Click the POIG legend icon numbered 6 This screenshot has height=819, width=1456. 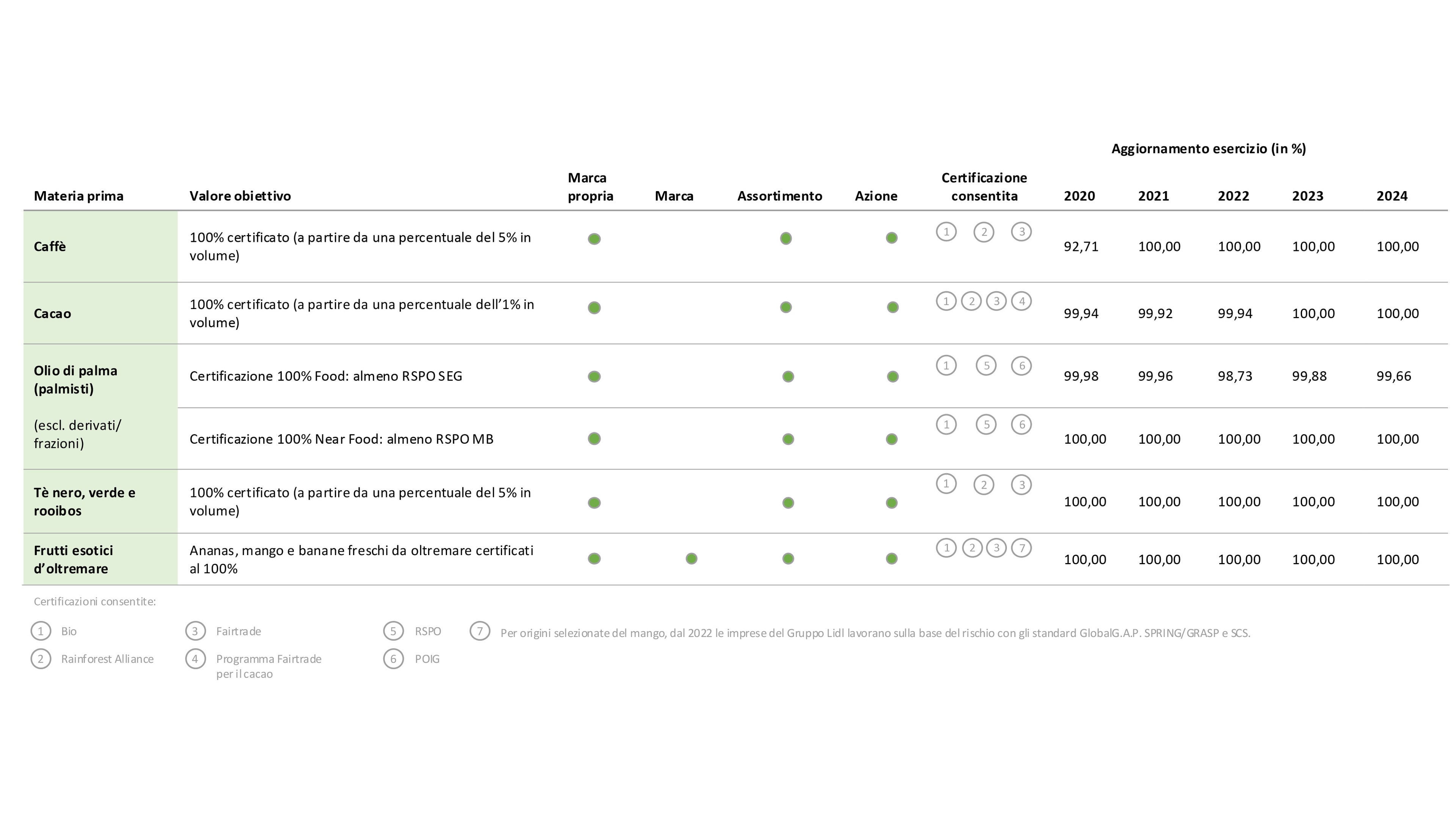pos(394,659)
